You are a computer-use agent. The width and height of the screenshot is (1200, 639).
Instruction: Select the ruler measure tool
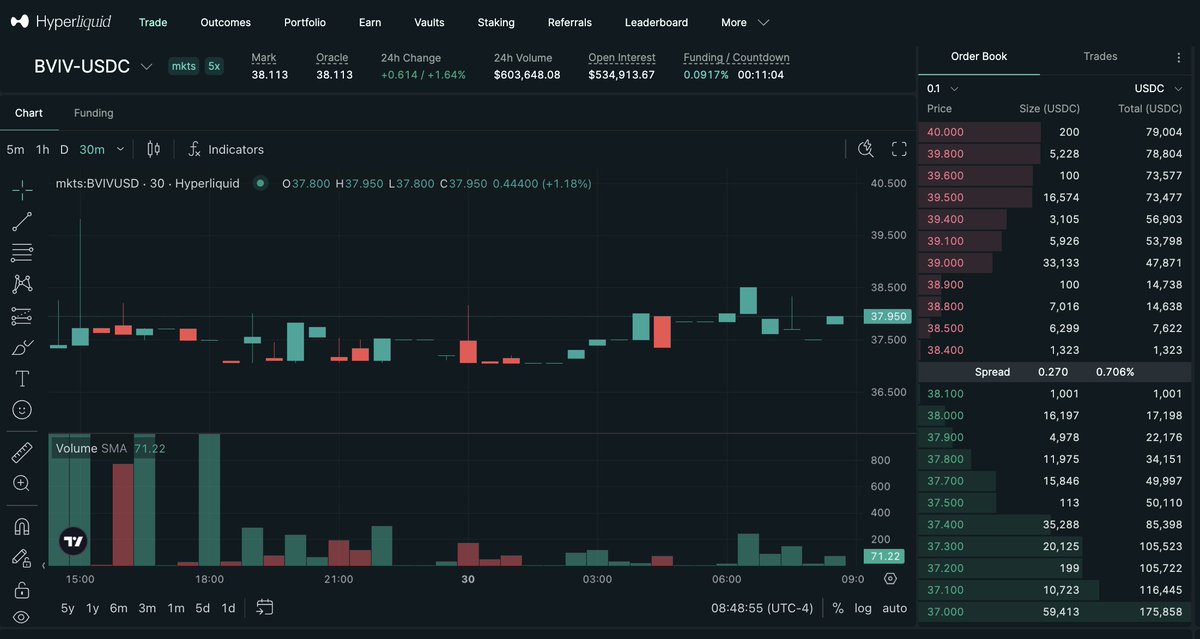pos(22,453)
